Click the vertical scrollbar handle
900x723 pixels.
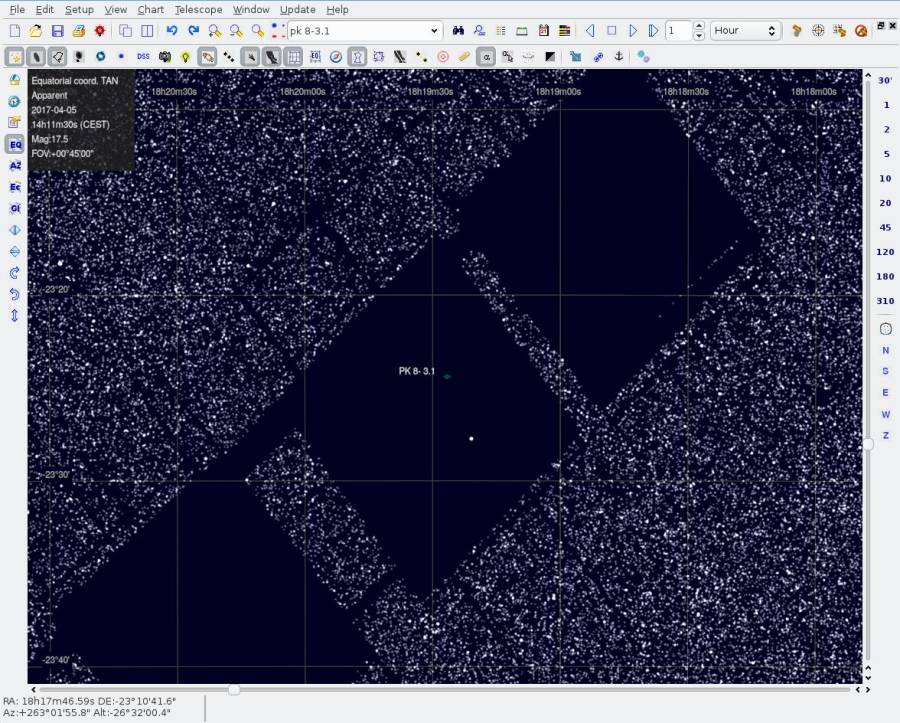[x=868, y=444]
